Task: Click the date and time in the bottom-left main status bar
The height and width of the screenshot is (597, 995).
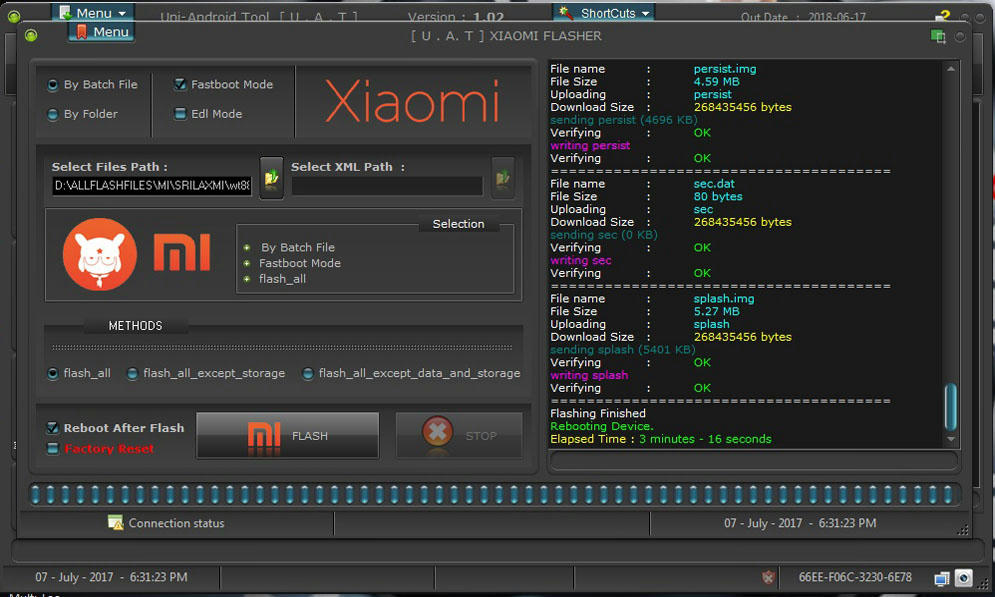Action: pyautogui.click(x=111, y=577)
